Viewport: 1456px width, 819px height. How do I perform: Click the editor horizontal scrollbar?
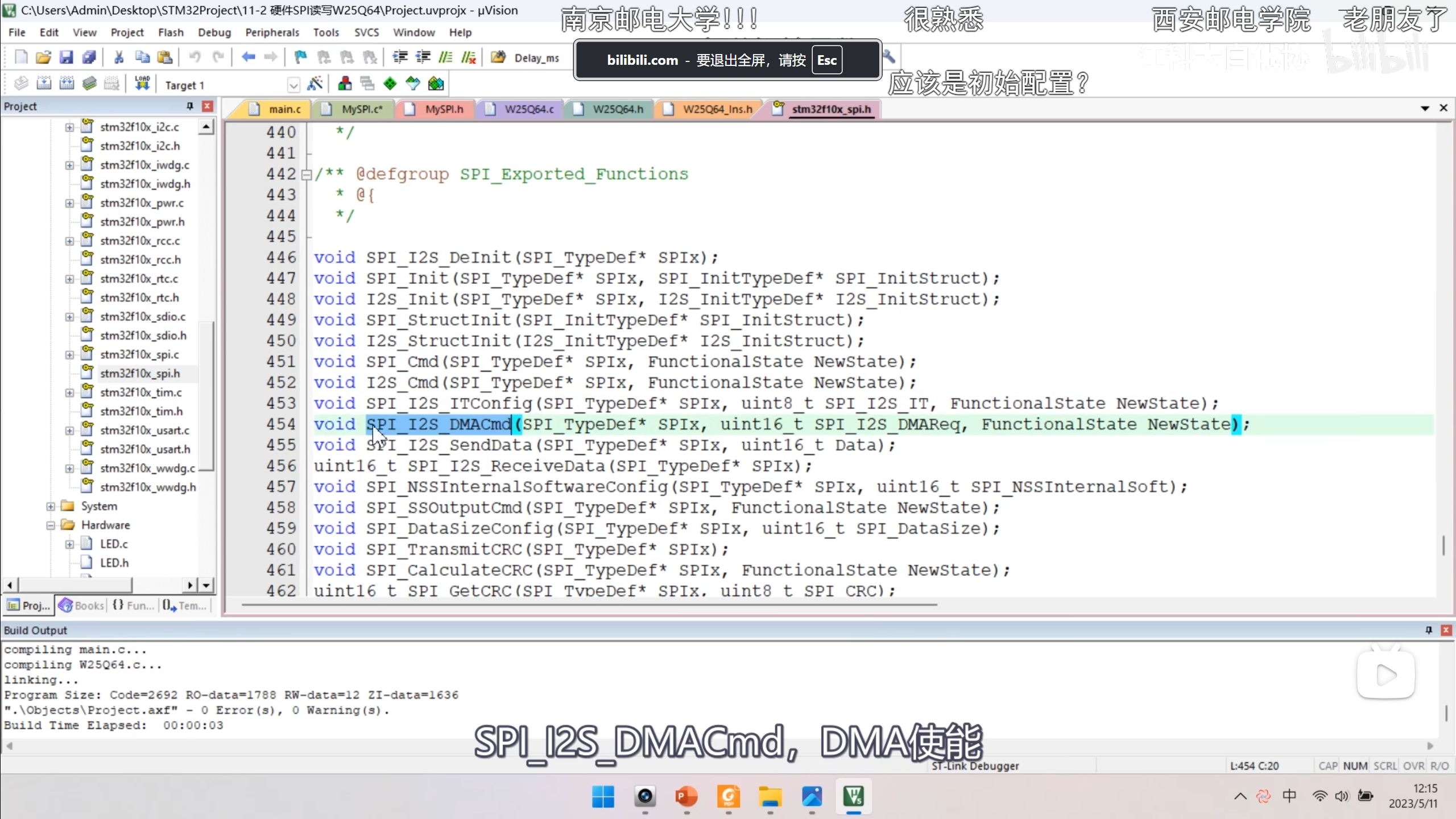[x=589, y=605]
